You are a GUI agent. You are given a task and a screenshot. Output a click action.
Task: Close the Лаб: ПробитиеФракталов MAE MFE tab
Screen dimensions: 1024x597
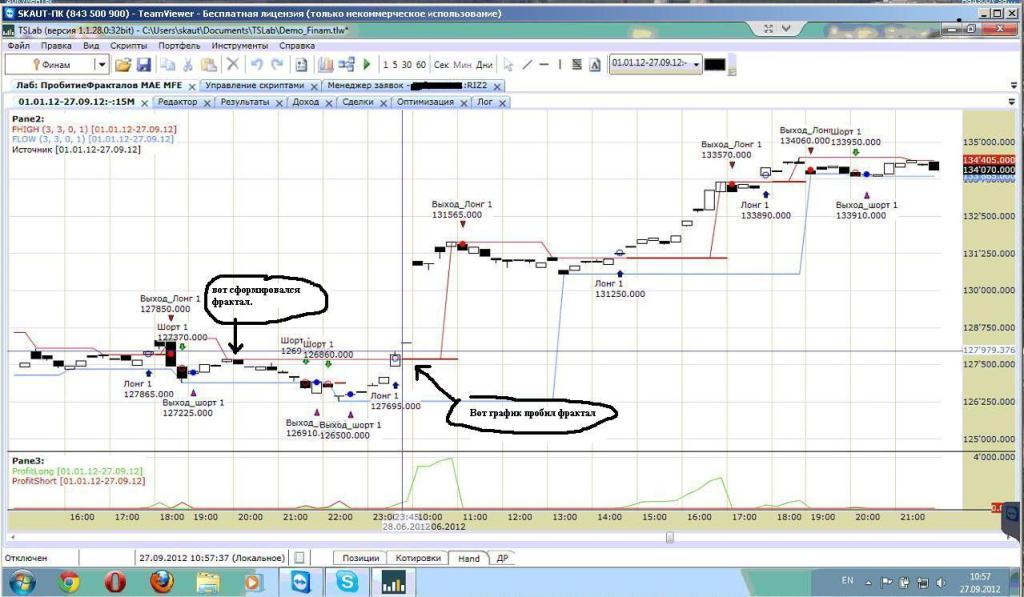(x=192, y=86)
